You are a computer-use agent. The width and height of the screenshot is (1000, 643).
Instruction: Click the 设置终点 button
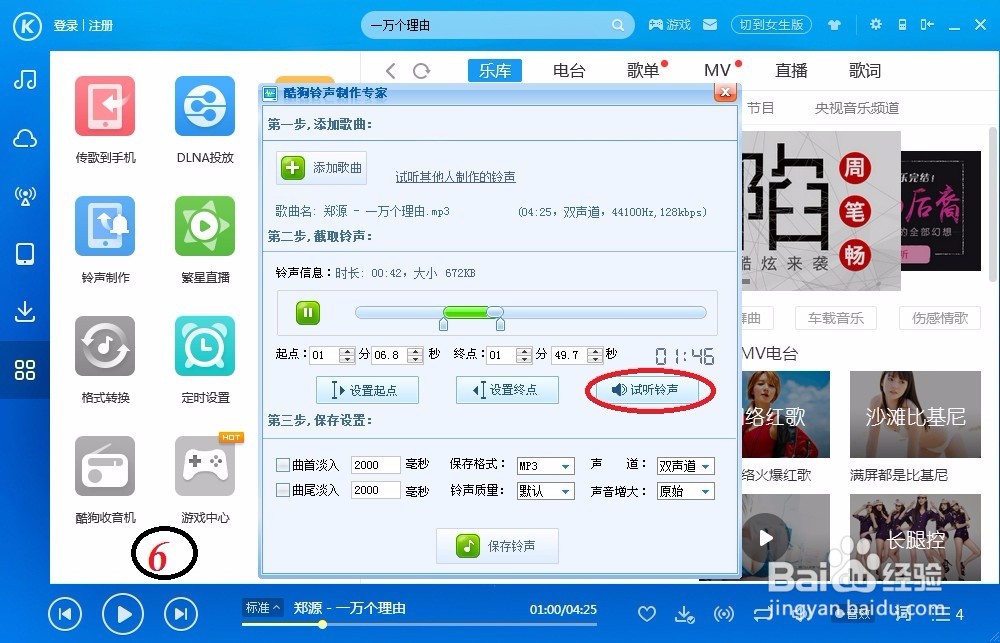point(507,390)
